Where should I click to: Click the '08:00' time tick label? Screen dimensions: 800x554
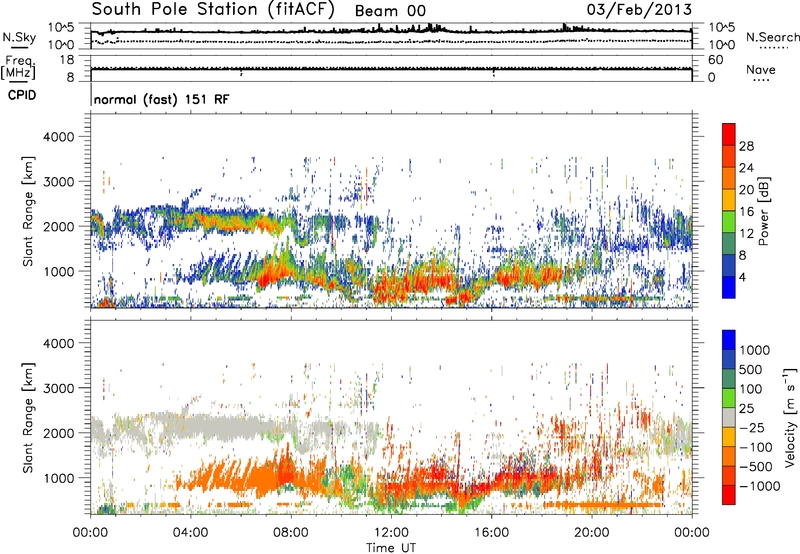point(290,533)
